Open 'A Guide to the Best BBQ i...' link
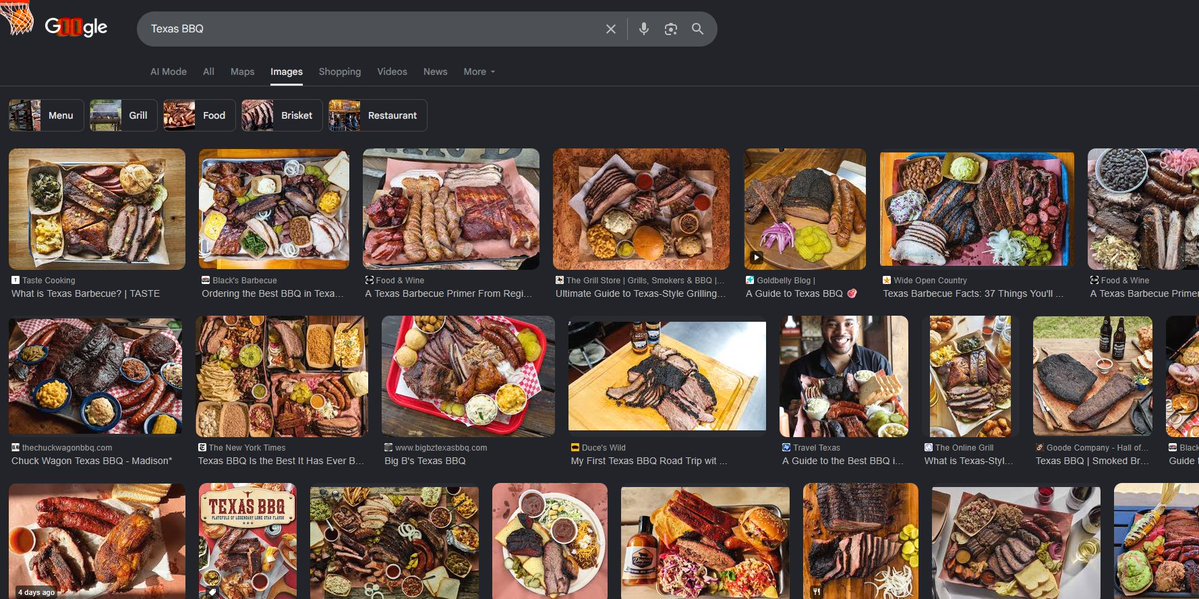The image size is (1199, 599). click(843, 461)
